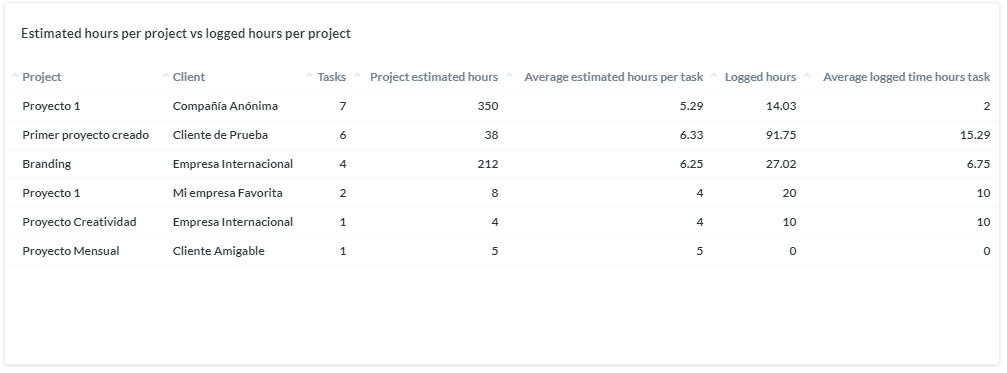Viewport: 1007px width, 373px height.
Task: Select estimated hours value 8
Action: (495, 193)
